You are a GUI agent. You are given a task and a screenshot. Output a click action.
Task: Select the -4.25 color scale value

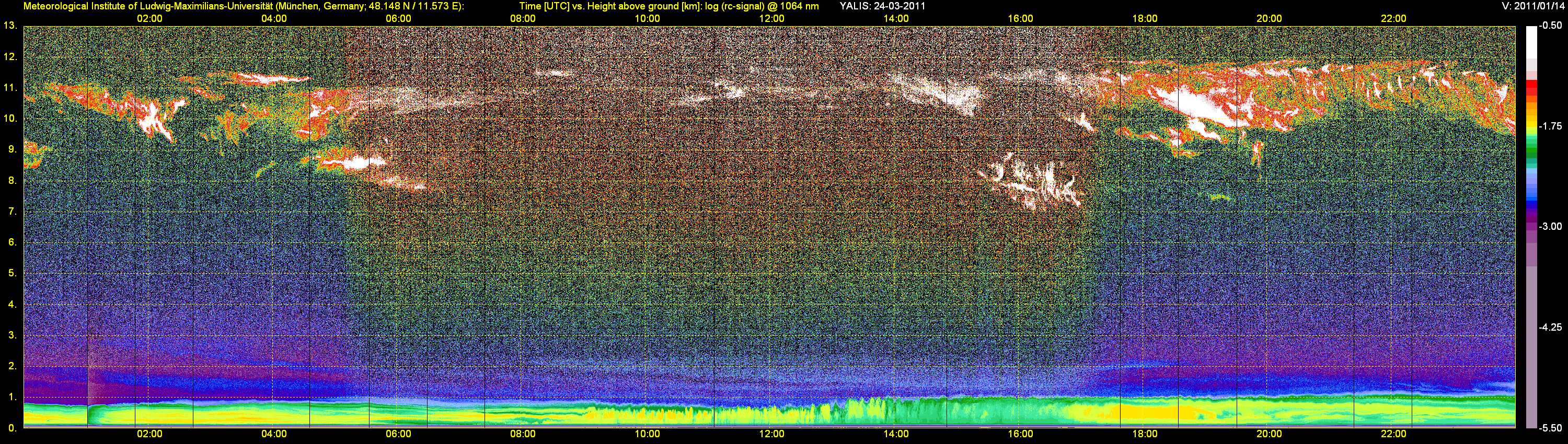1550,327
